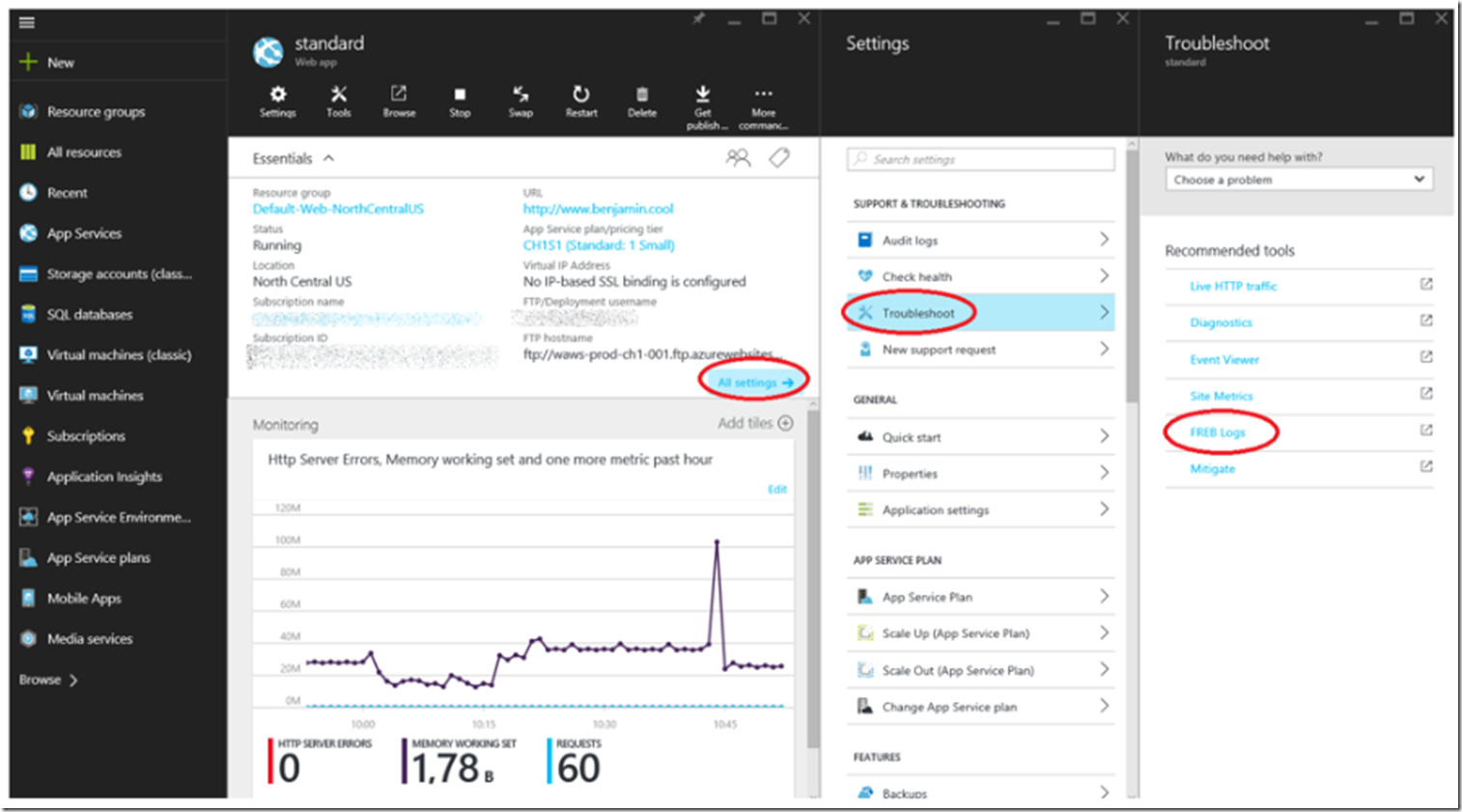The height and width of the screenshot is (812, 1462).
Task: Open Live HTTP traffic tool link
Action: pyautogui.click(x=1233, y=286)
